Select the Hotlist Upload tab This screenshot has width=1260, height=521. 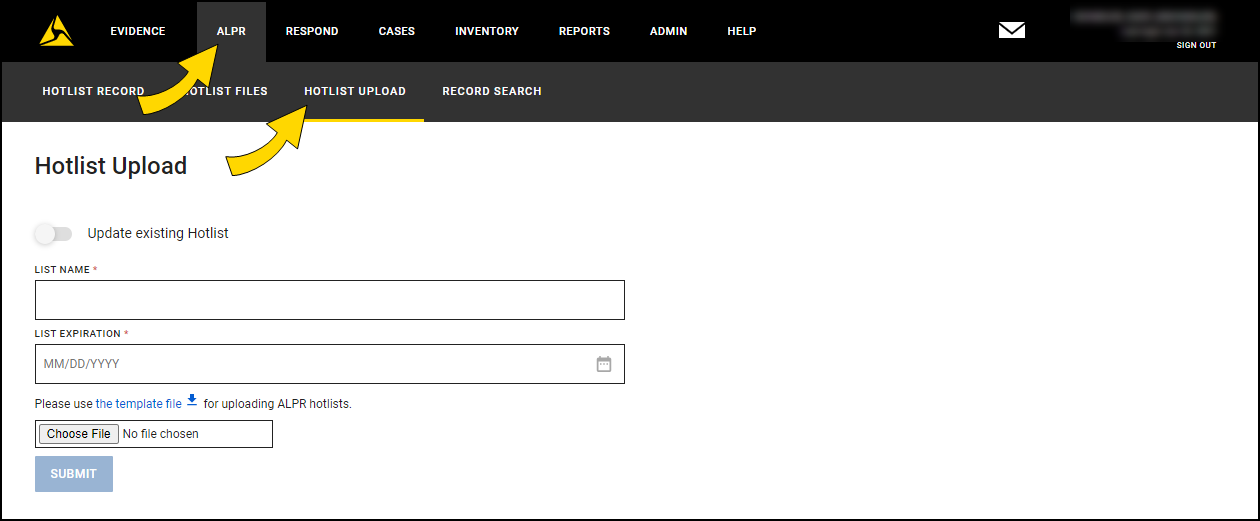click(355, 91)
